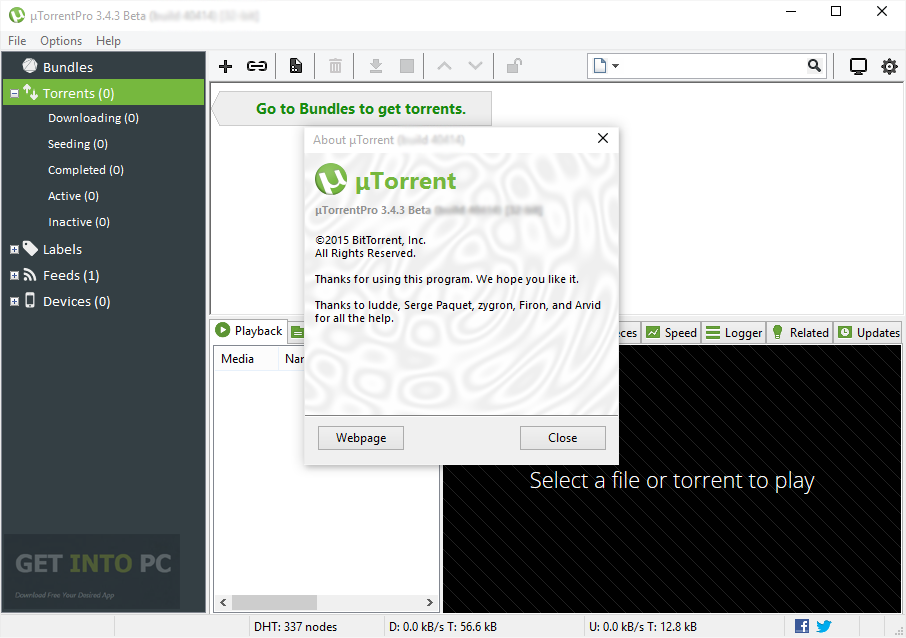Viewport: 906px width, 638px height.
Task: Switch to the Speed tab
Action: click(671, 333)
